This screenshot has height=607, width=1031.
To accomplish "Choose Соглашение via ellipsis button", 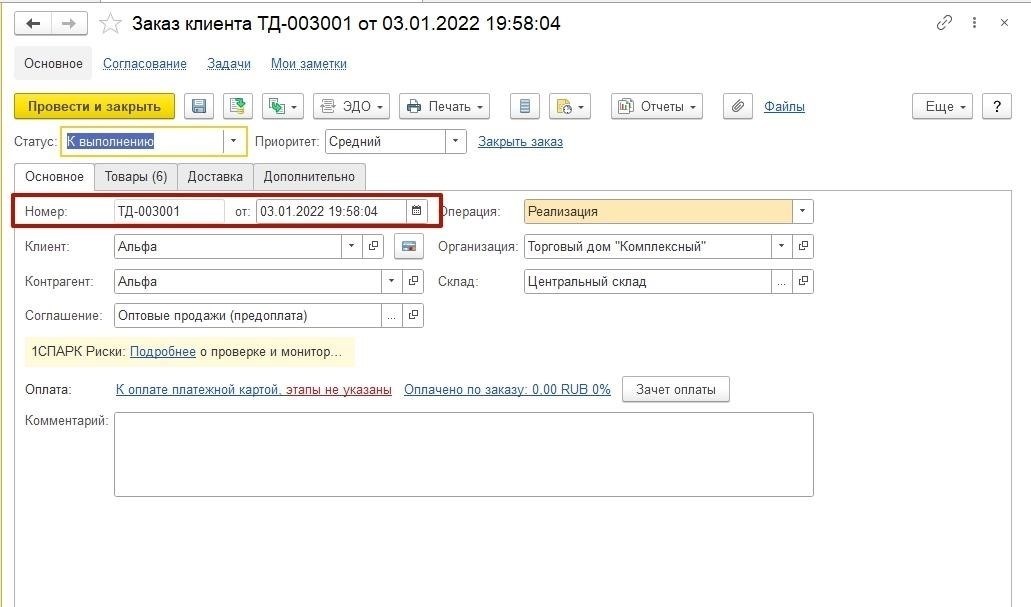I will (391, 316).
